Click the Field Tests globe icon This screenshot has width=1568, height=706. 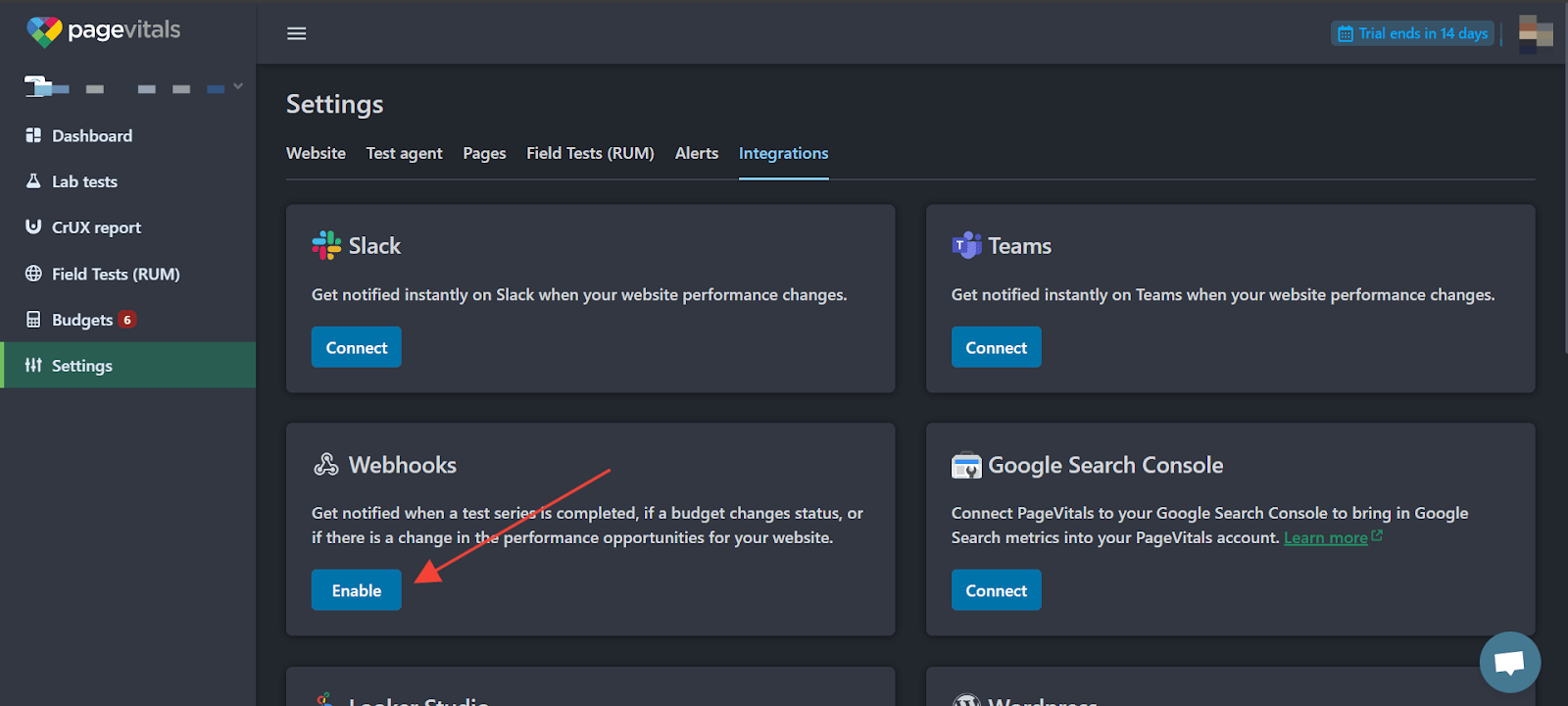point(33,274)
